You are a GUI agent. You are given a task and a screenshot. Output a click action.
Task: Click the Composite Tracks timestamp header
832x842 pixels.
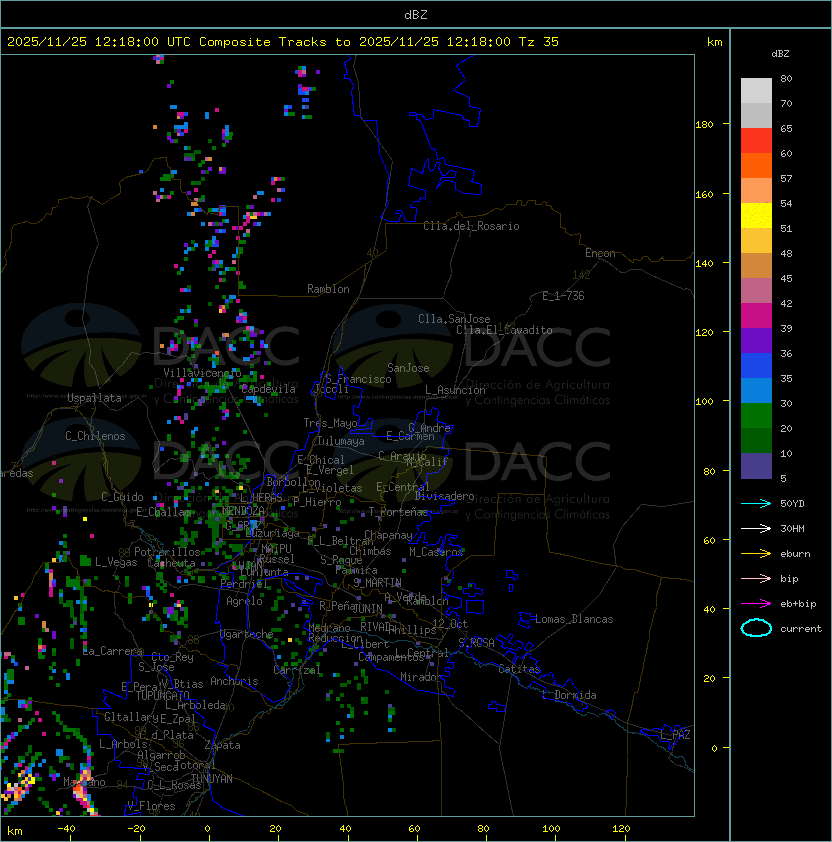(x=283, y=42)
